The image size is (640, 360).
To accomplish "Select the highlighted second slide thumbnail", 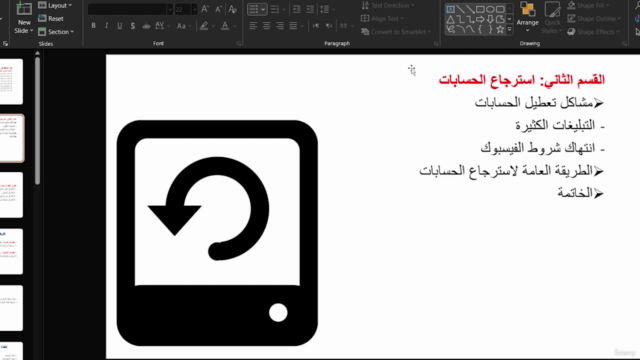I will pyautogui.click(x=12, y=138).
